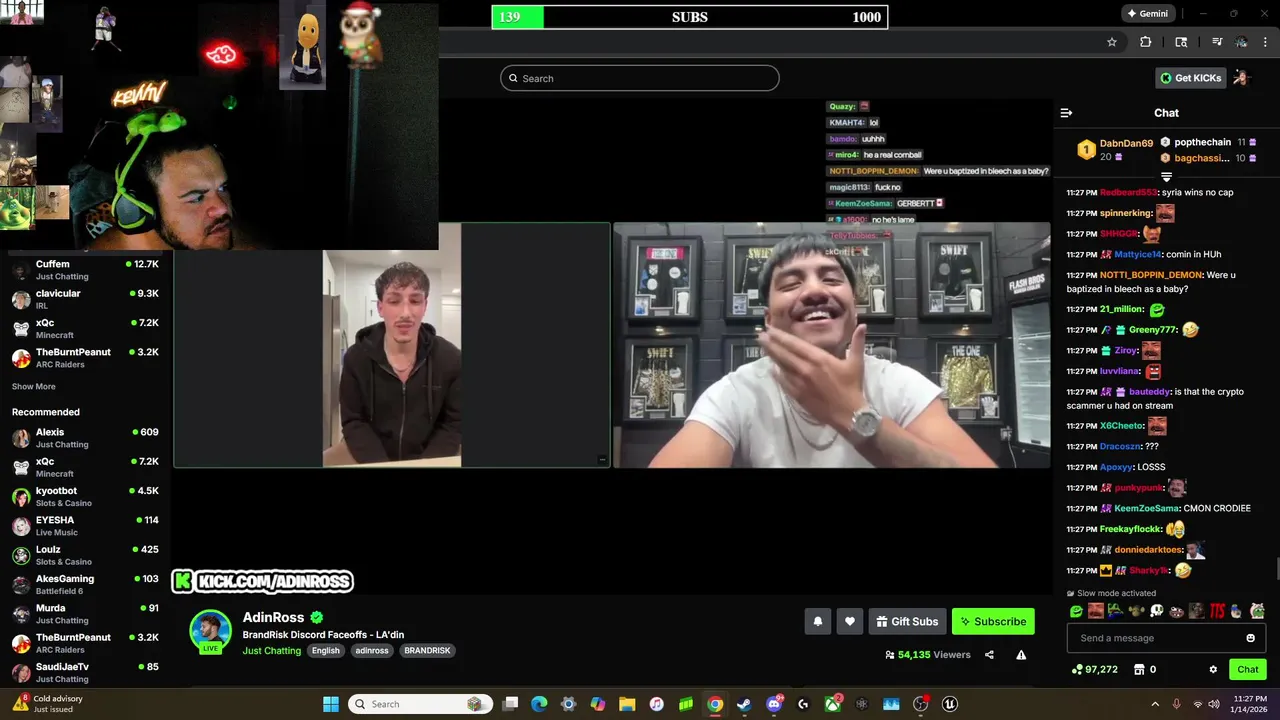Viewport: 1280px width, 720px height.
Task: Expand the chat leaderboard chevron
Action: 1166,177
